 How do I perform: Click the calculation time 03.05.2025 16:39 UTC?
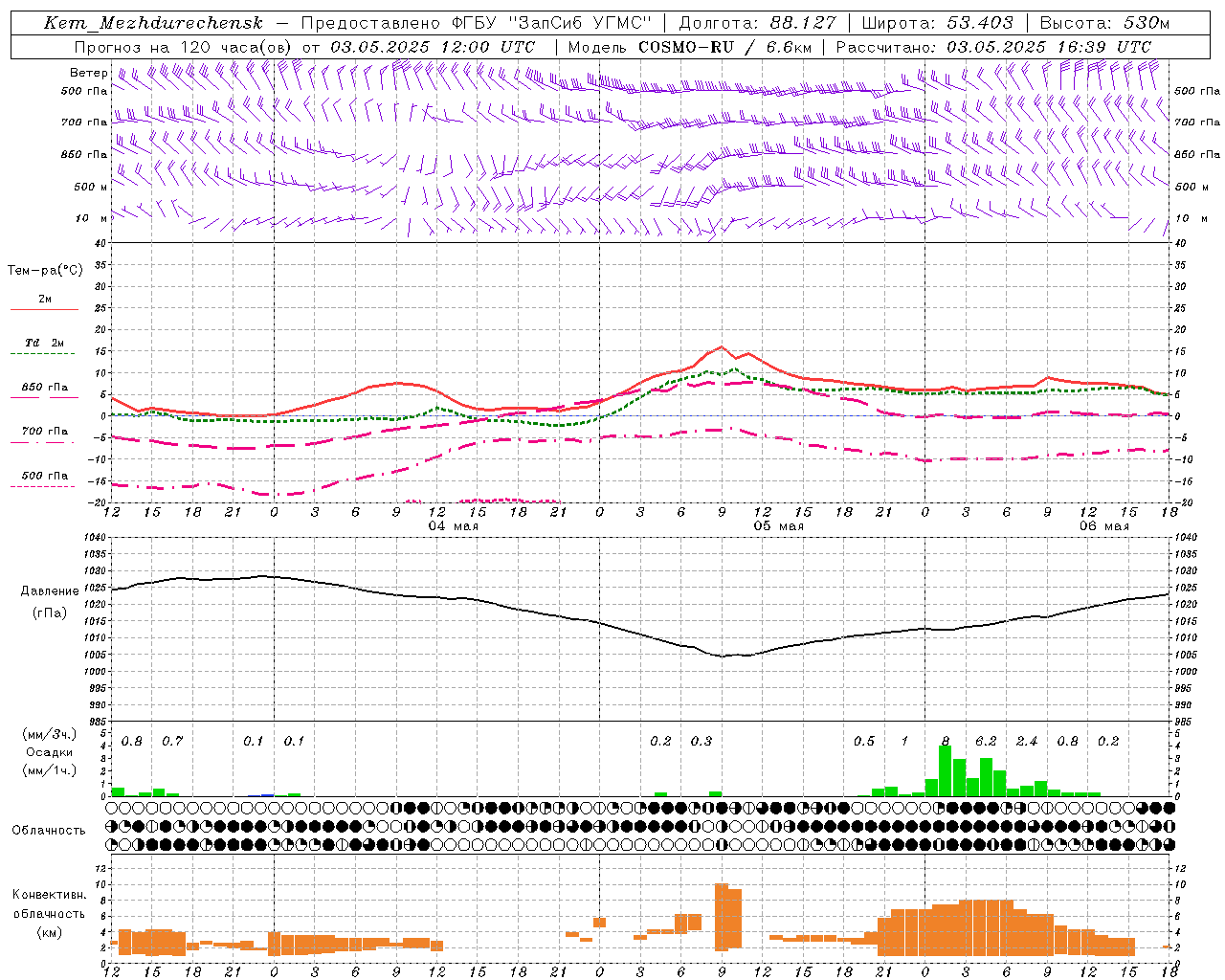point(1049,47)
